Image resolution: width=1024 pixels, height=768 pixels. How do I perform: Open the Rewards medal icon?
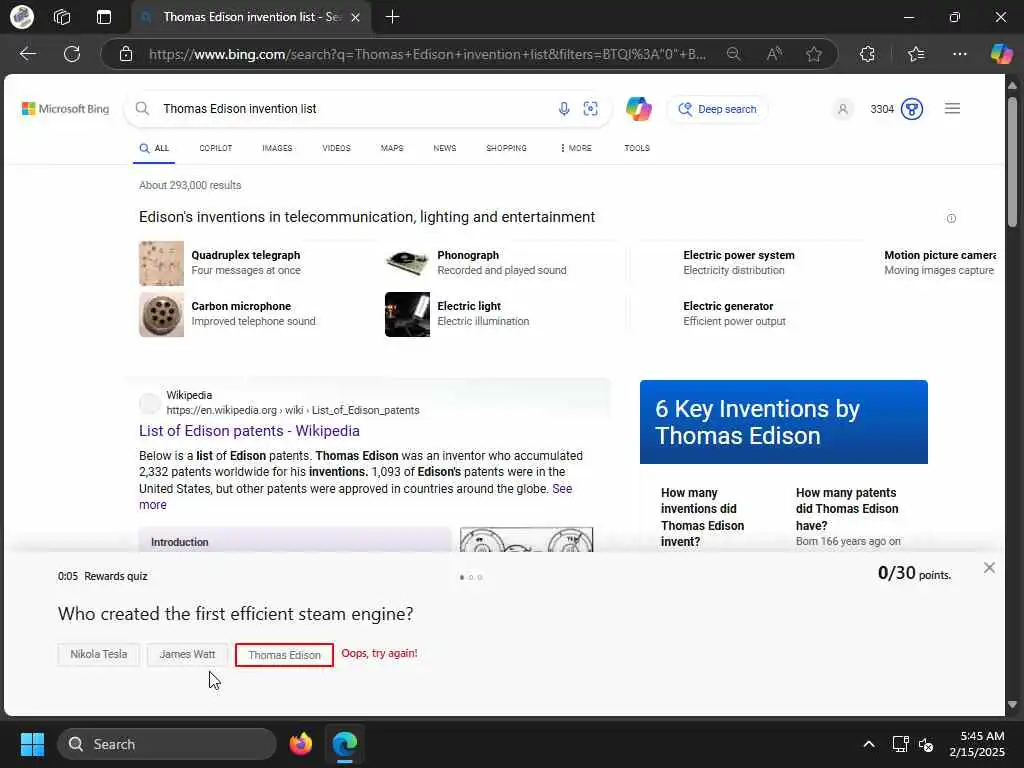pyautogui.click(x=912, y=109)
